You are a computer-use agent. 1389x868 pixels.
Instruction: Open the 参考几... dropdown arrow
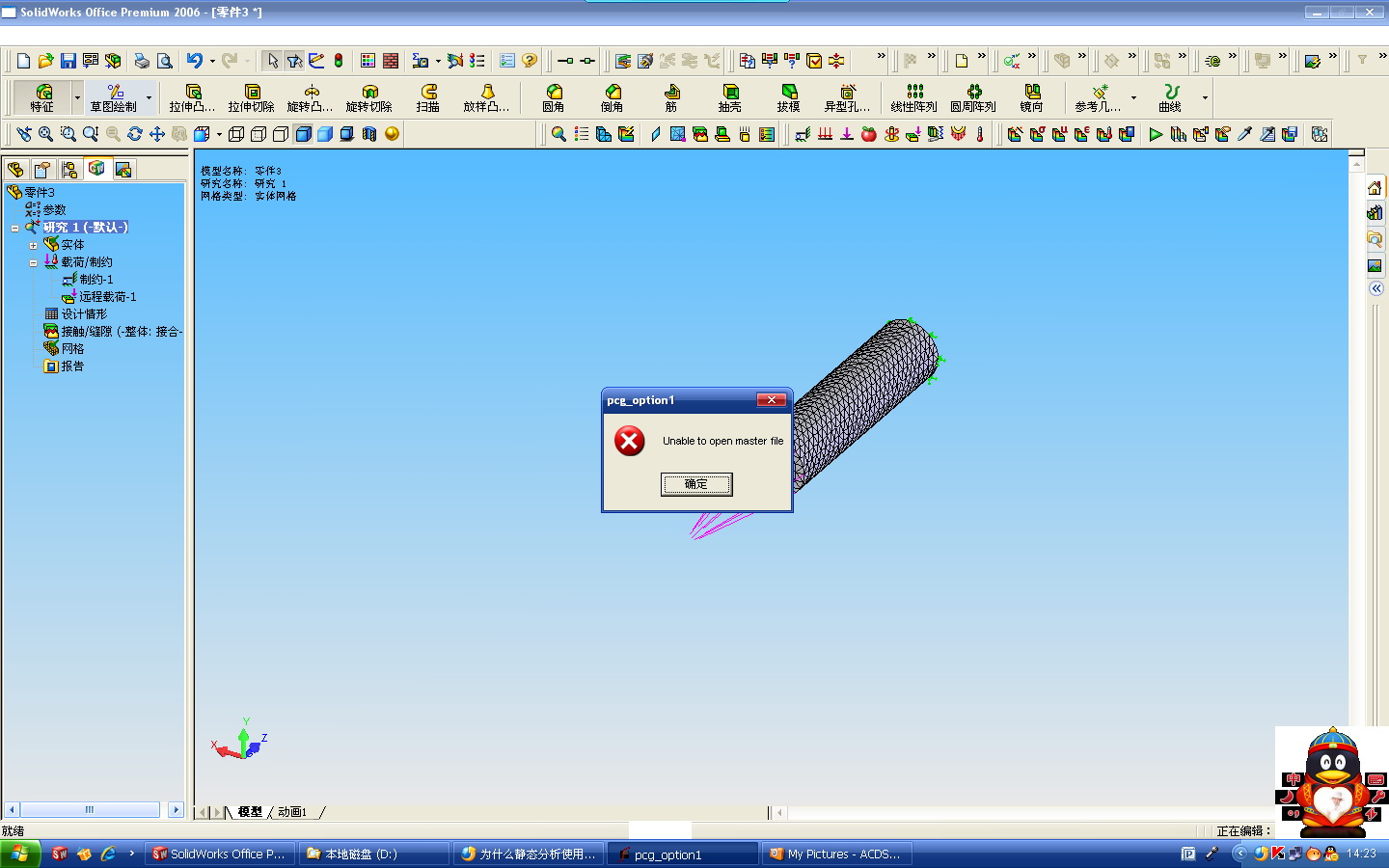pos(1133,98)
